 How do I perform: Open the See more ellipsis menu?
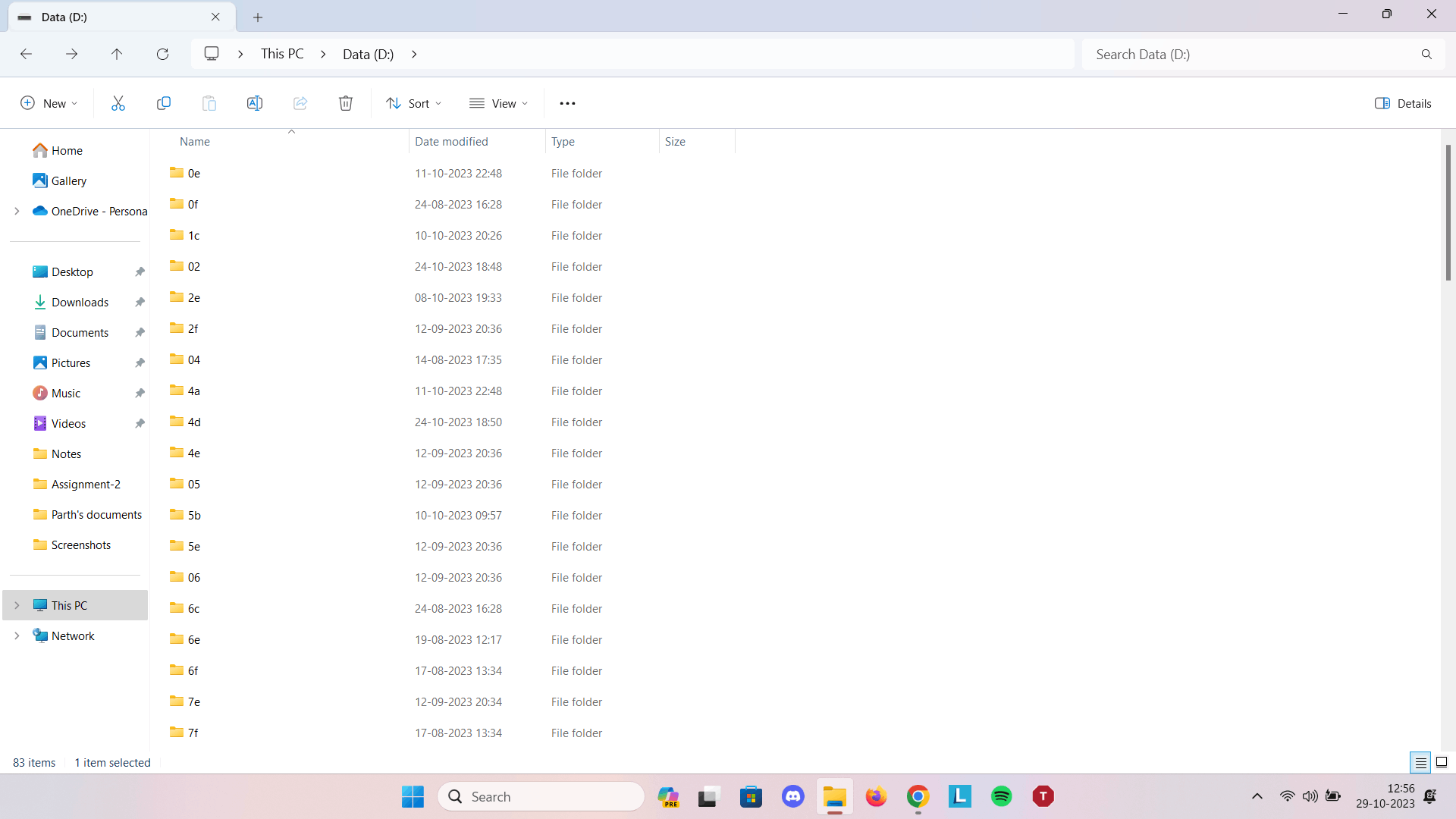point(567,103)
